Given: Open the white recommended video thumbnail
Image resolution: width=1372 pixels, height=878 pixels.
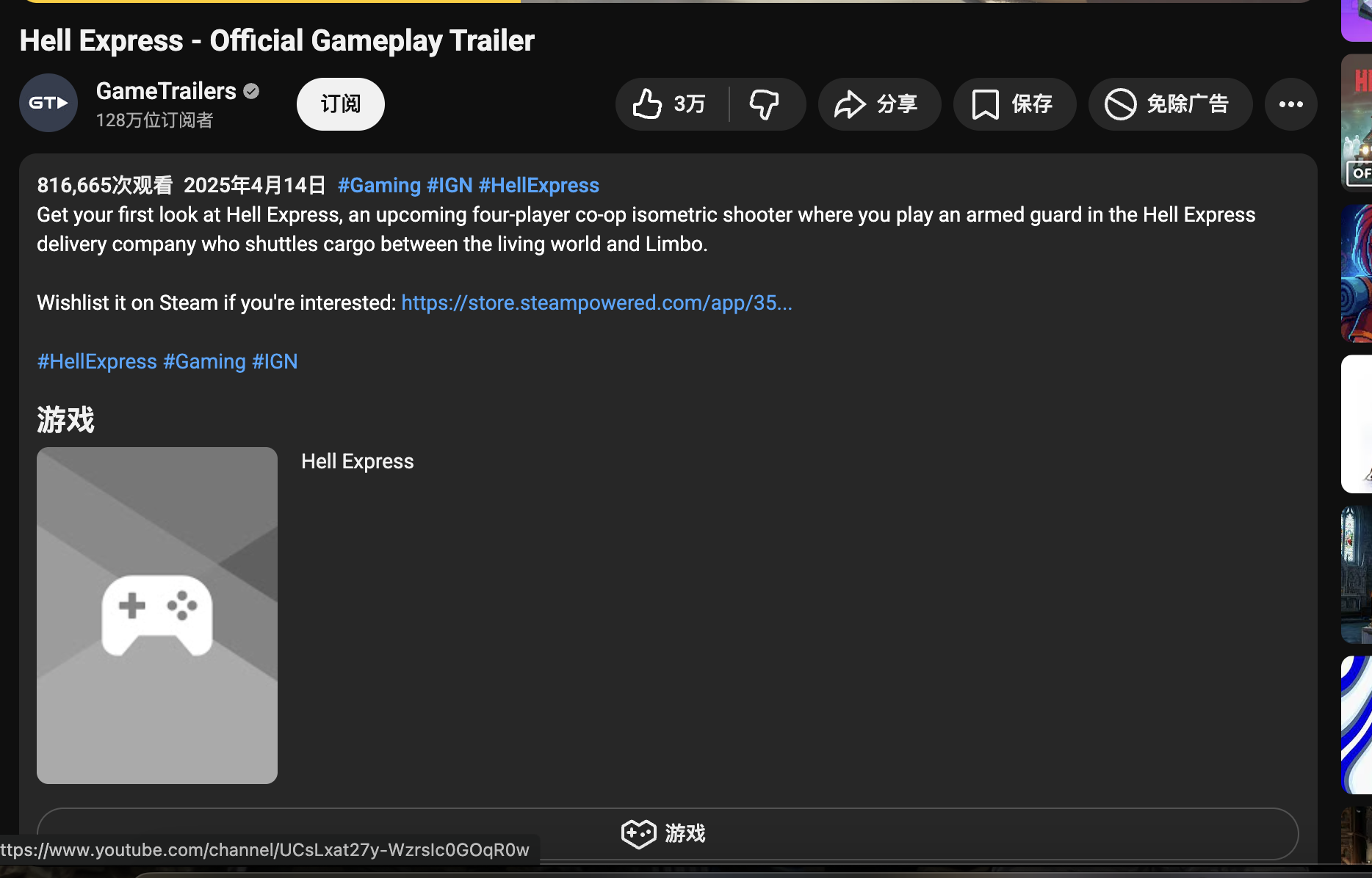Looking at the screenshot, I should pos(1357,424).
